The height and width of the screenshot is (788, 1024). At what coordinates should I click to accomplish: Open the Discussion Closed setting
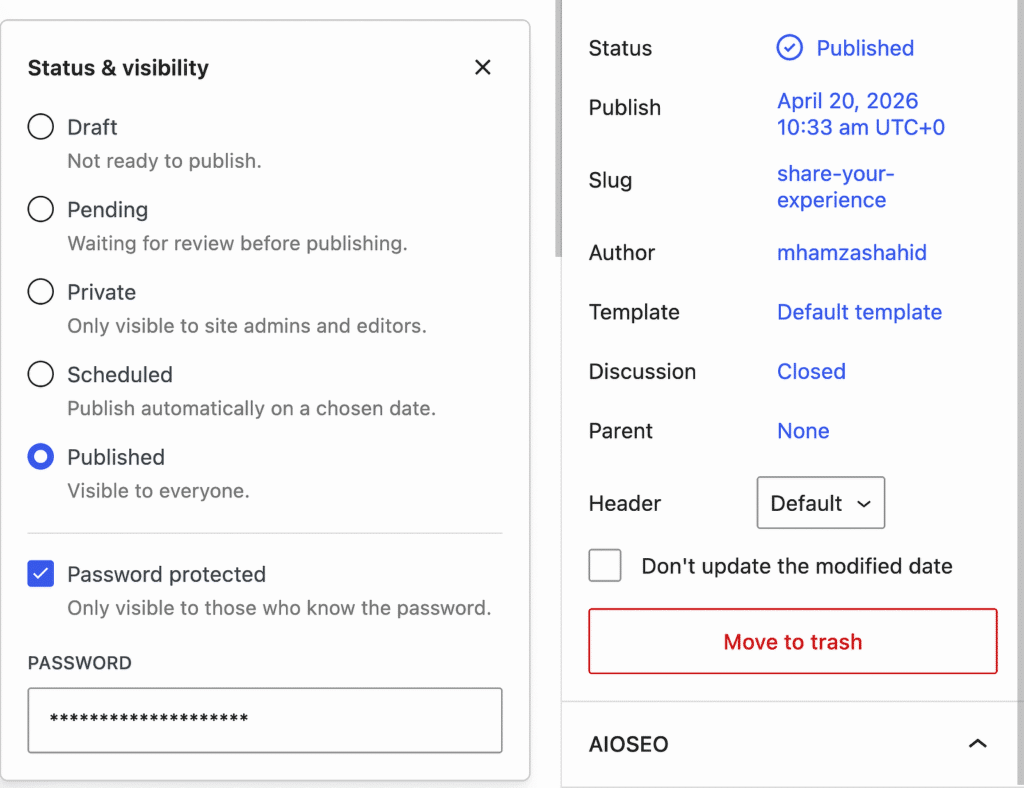coord(811,371)
